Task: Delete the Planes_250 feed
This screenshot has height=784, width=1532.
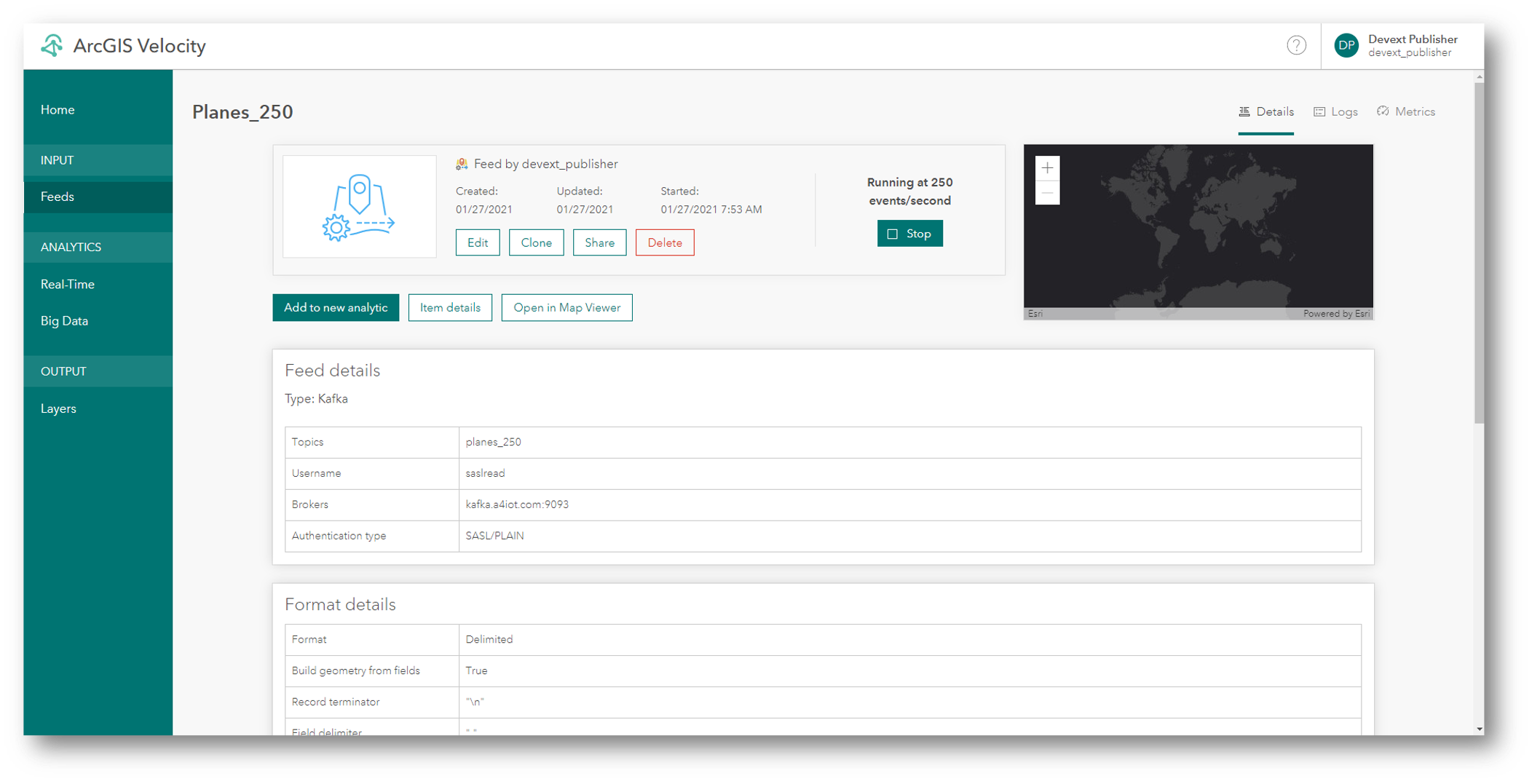Action: click(664, 242)
